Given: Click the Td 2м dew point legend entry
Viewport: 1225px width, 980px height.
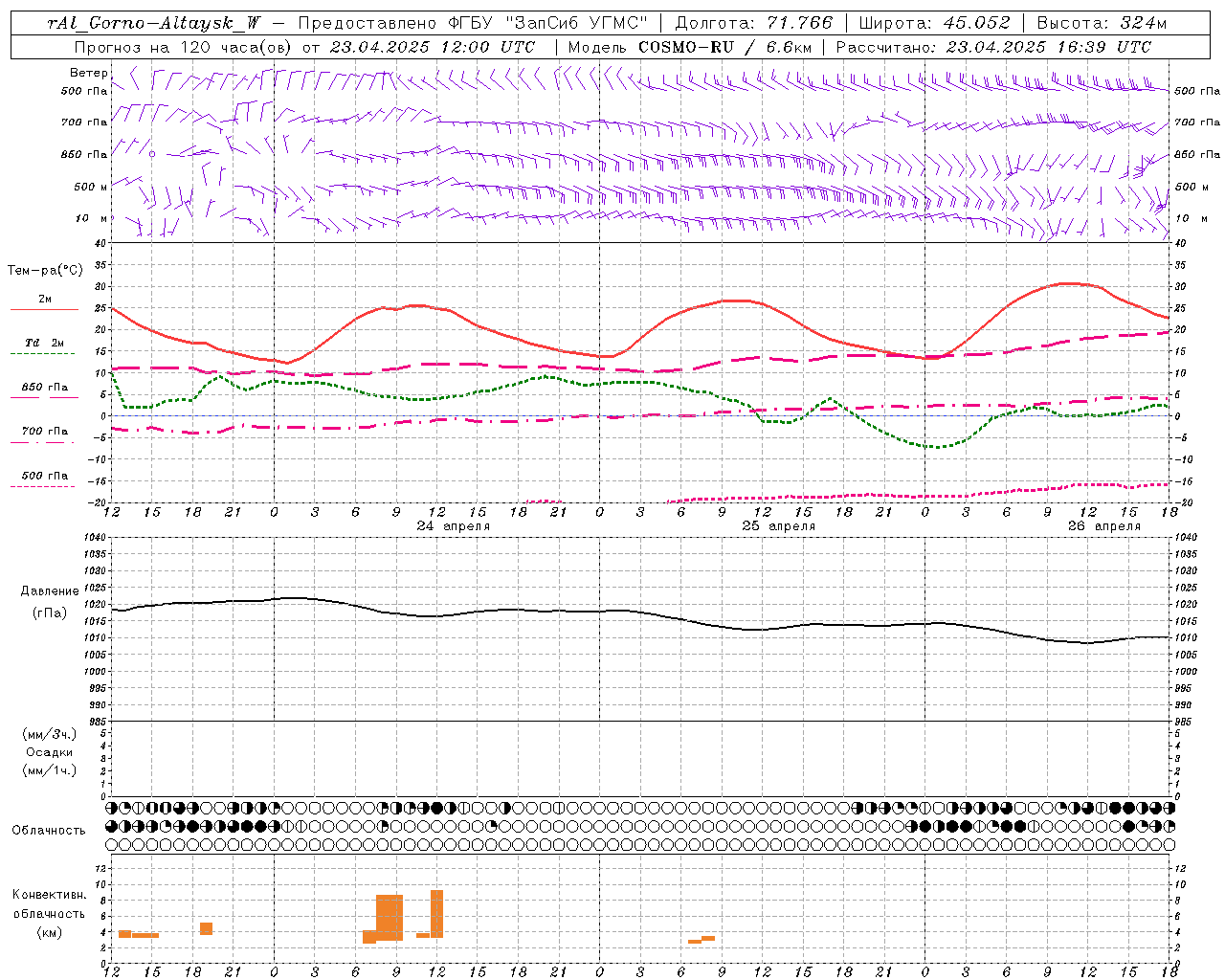Looking at the screenshot, I should [44, 345].
